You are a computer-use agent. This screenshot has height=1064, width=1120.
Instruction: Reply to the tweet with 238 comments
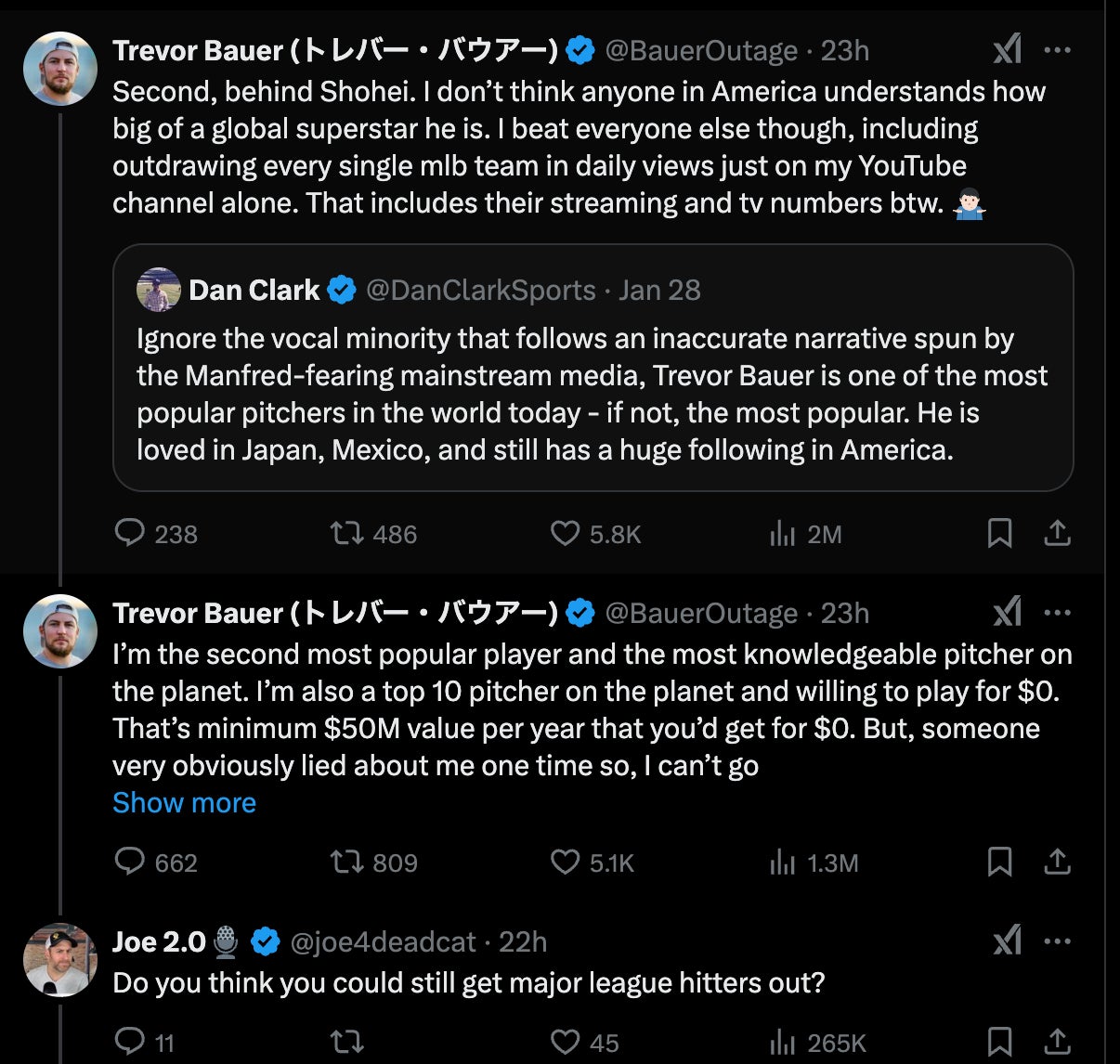click(130, 534)
